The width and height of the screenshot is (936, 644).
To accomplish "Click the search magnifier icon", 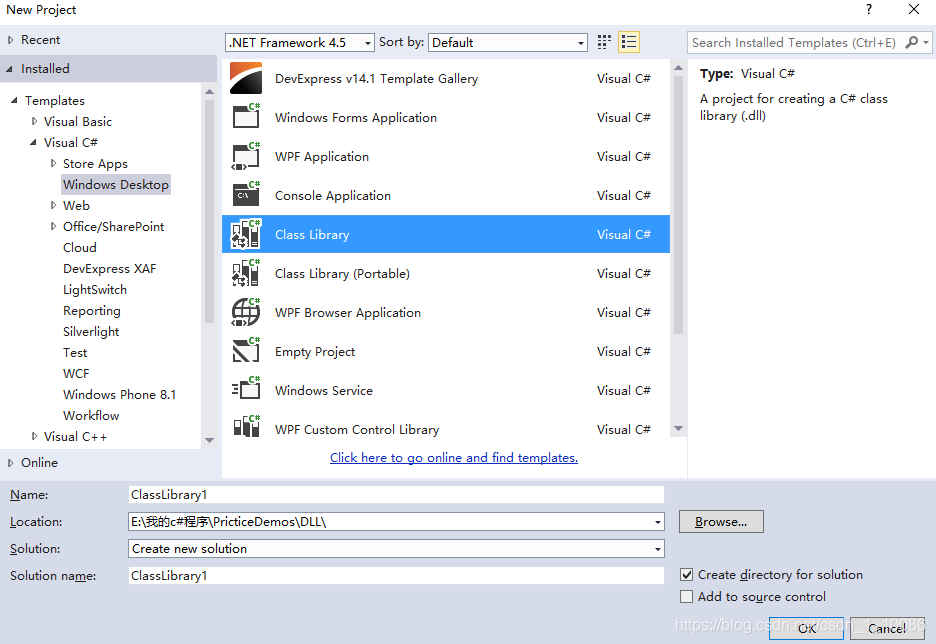I will coord(912,42).
